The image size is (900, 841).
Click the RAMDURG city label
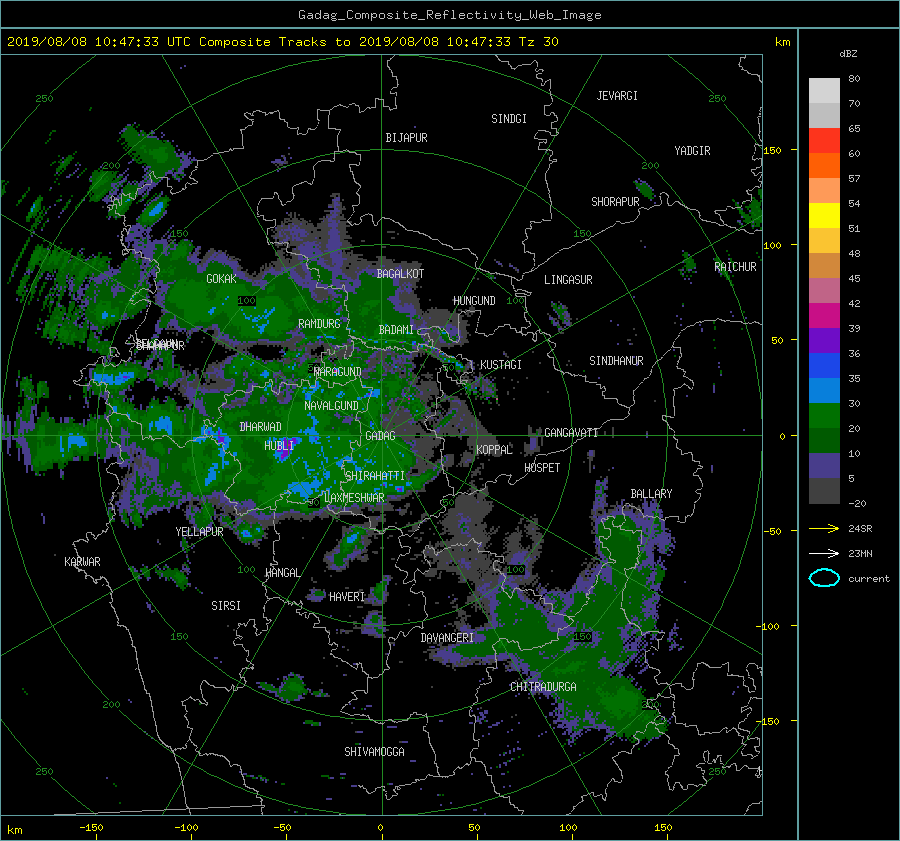[319, 324]
